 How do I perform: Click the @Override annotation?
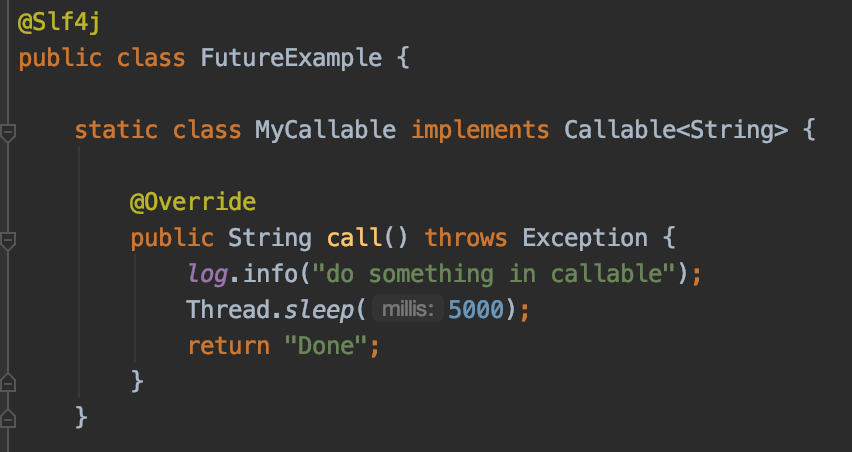[193, 202]
